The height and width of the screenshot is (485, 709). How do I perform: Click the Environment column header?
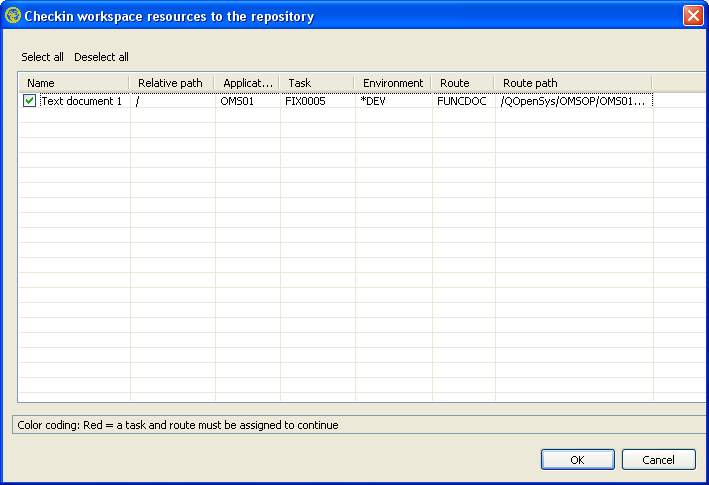click(x=394, y=83)
